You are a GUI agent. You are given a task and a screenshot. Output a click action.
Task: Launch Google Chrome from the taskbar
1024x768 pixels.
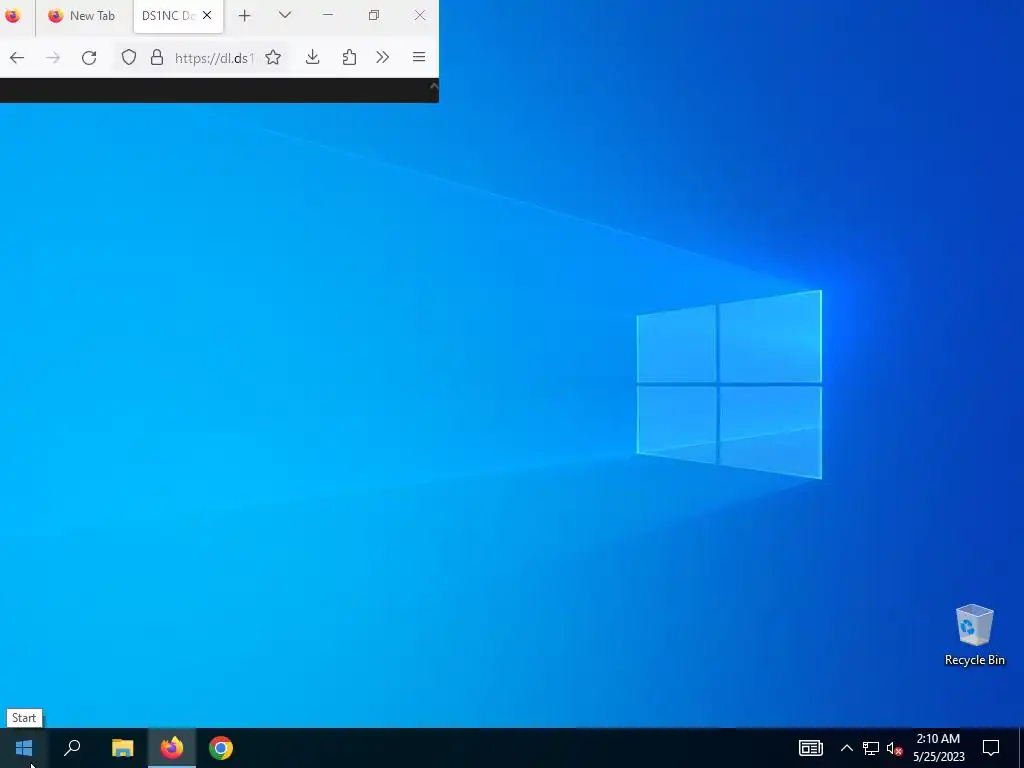(x=221, y=748)
